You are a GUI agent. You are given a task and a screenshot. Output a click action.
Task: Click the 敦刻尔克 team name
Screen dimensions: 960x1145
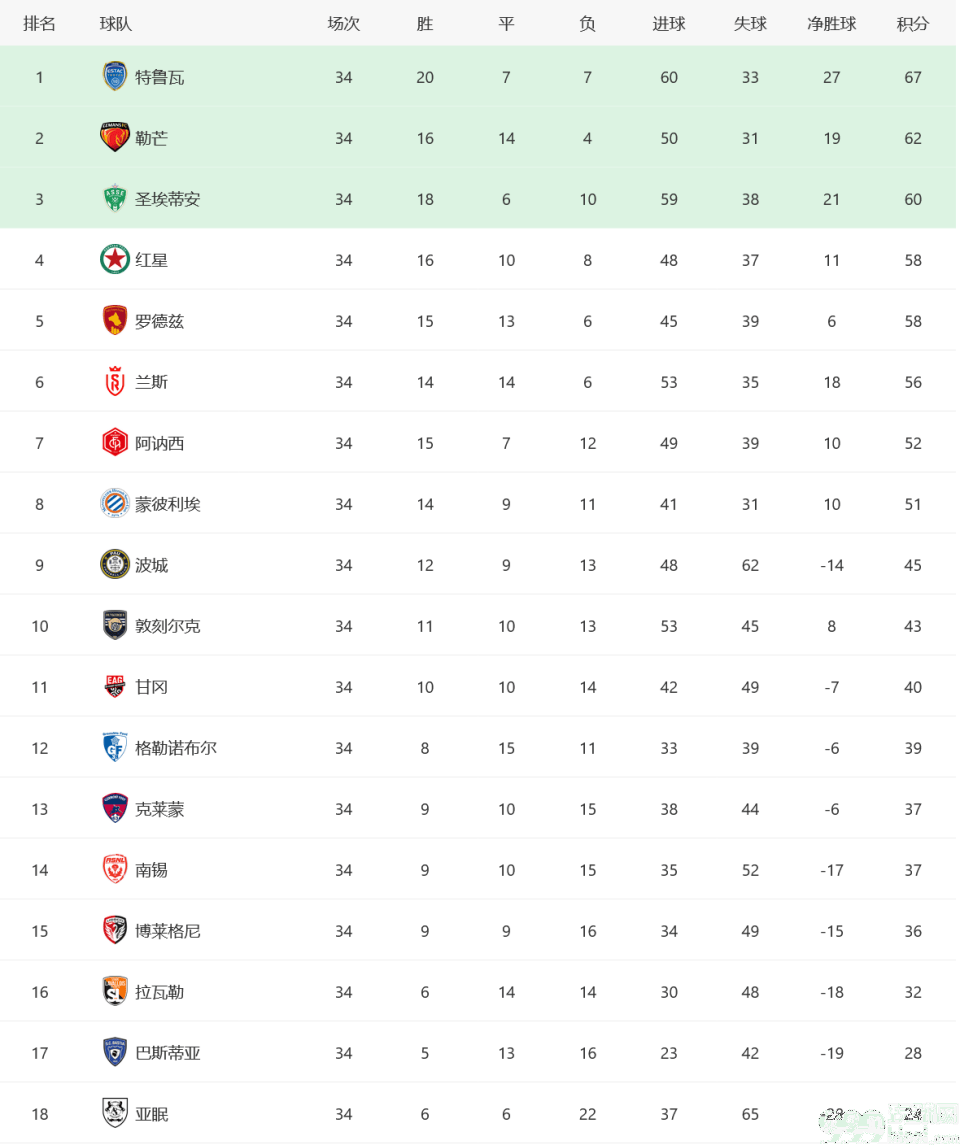(x=167, y=626)
